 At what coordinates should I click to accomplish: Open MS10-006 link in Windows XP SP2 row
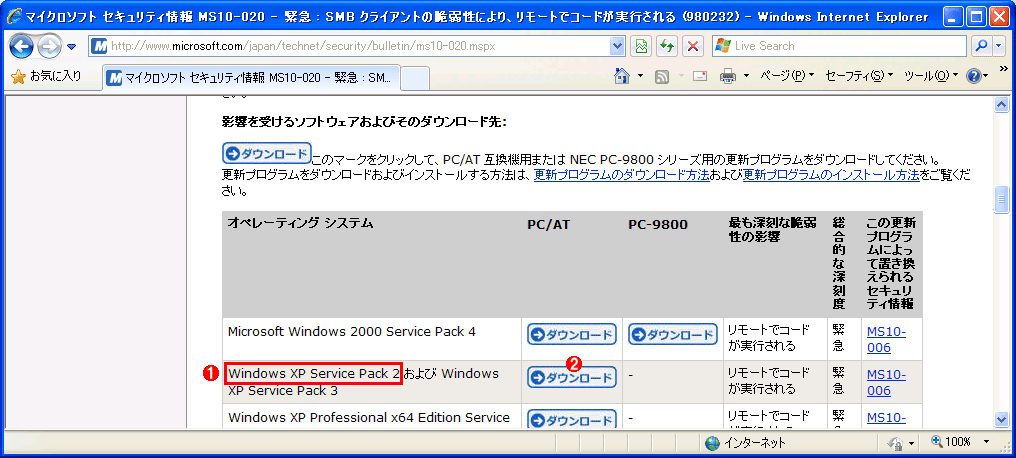(886, 382)
